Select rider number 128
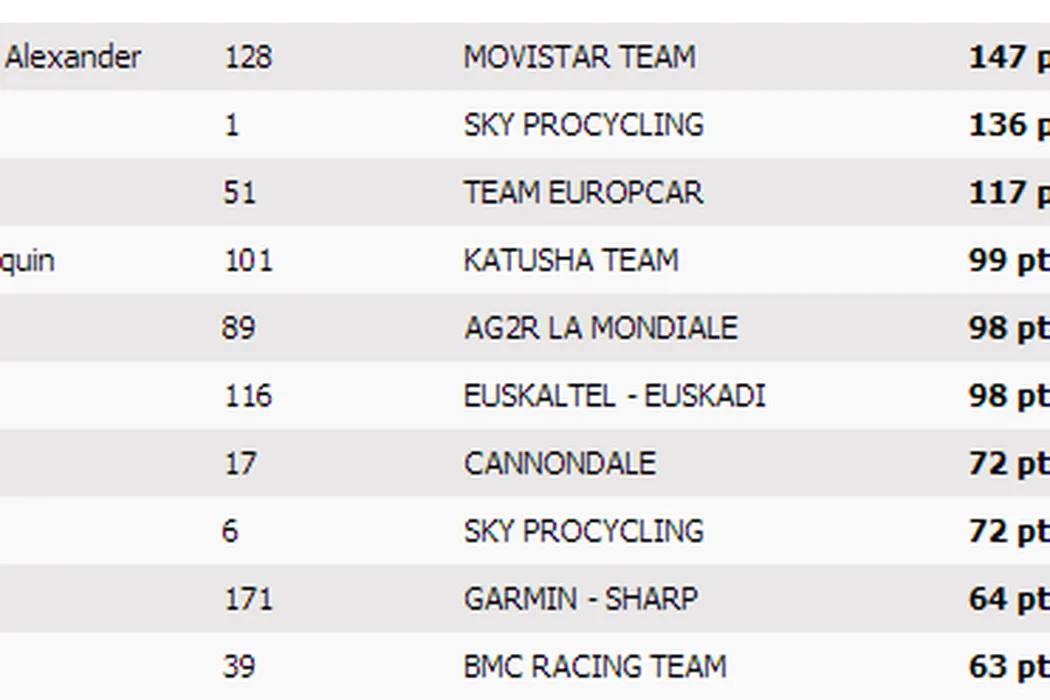This screenshot has height=700, width=1050. click(247, 57)
